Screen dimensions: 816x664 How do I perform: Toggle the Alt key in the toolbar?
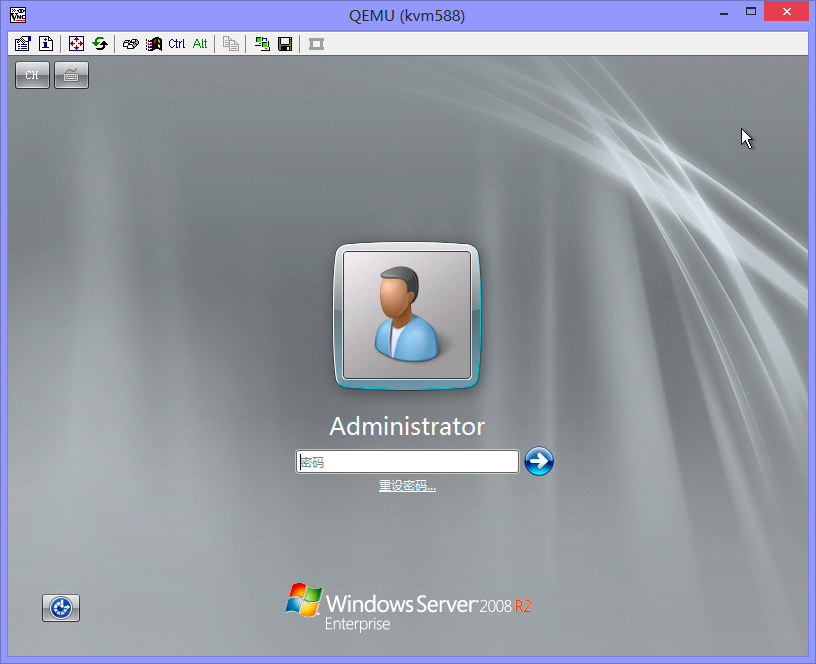[200, 44]
